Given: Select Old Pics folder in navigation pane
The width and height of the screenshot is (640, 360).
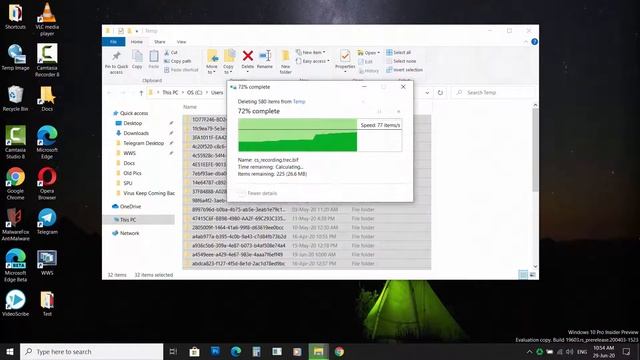Looking at the screenshot, I should (132, 173).
